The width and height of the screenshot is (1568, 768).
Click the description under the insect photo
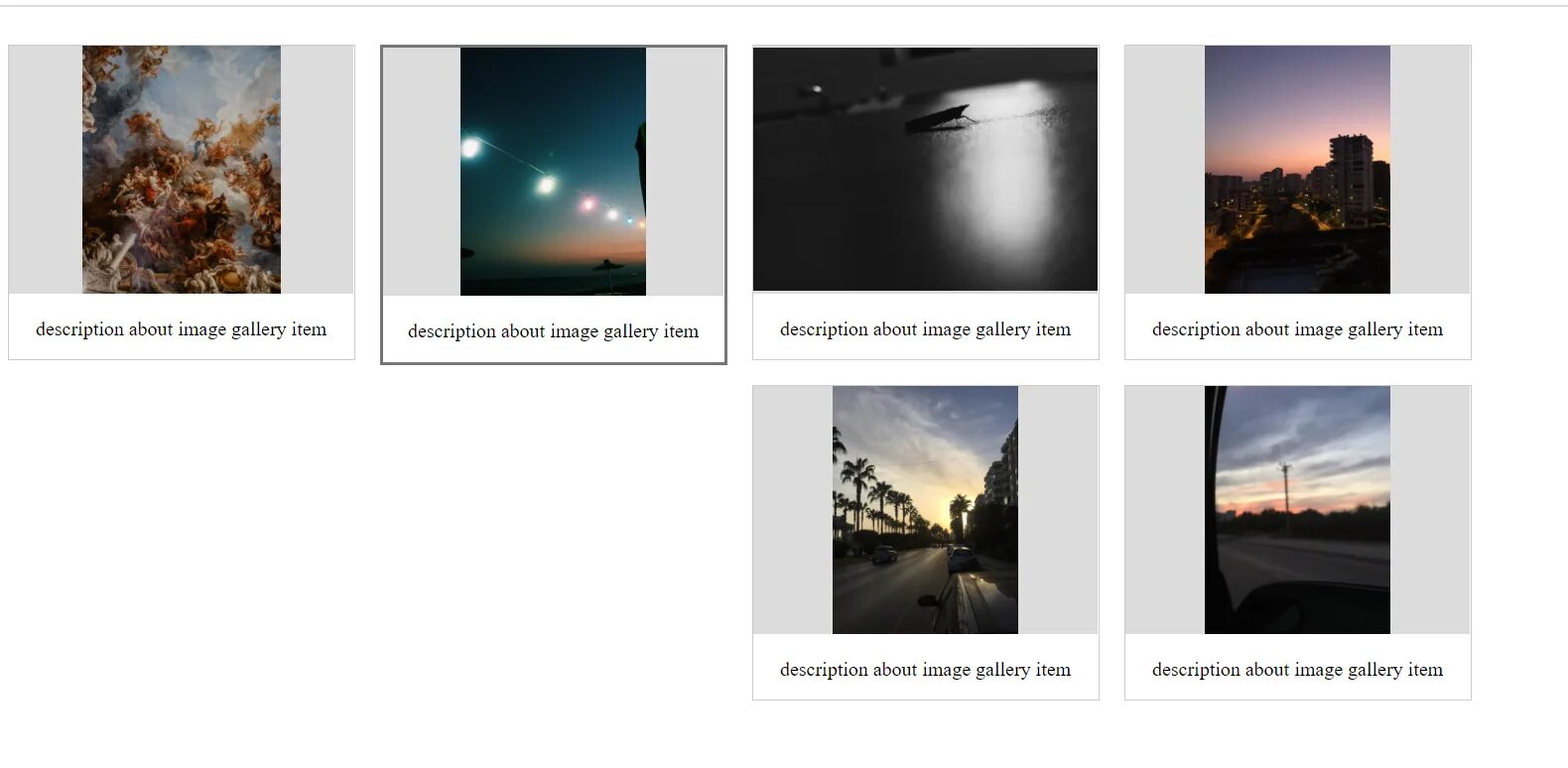(925, 329)
